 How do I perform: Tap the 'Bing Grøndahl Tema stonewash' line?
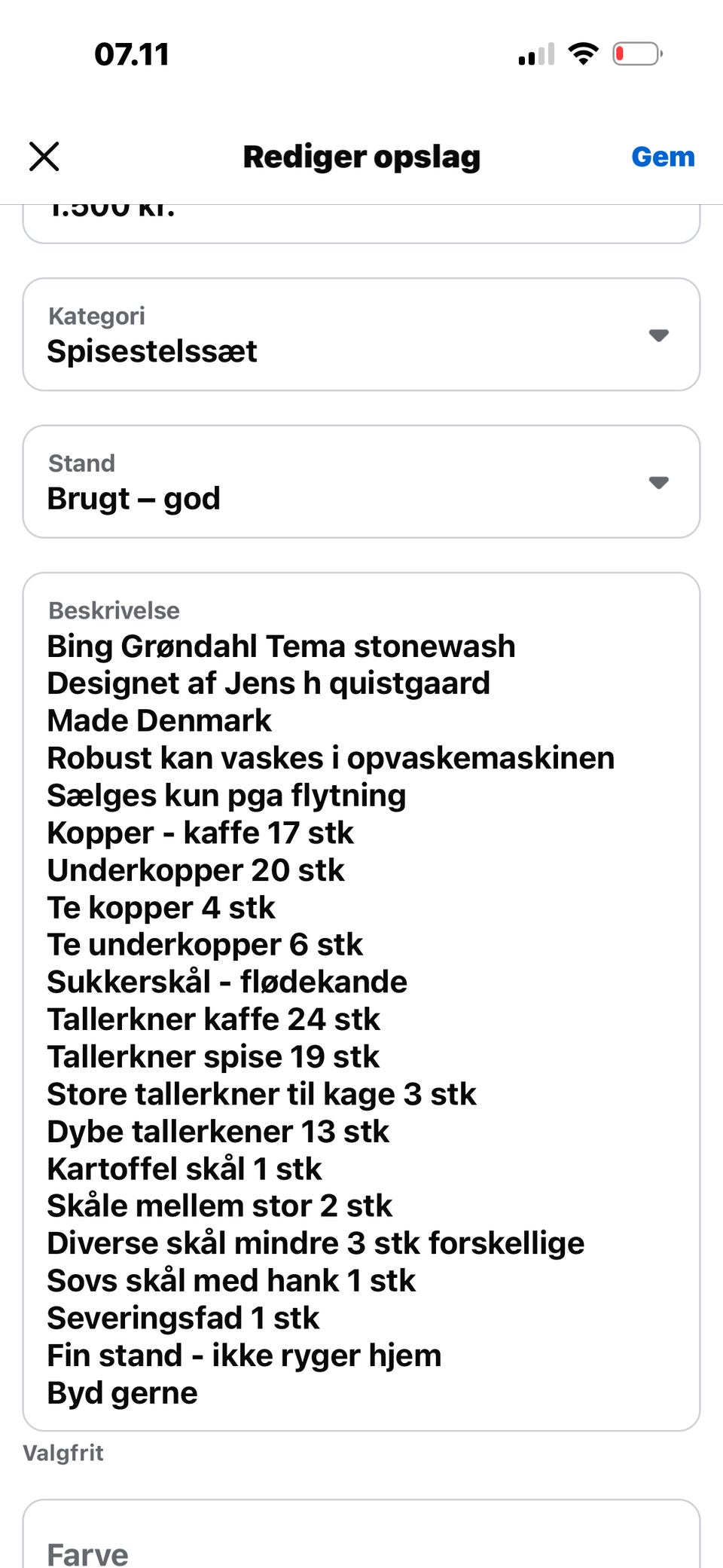point(281,646)
